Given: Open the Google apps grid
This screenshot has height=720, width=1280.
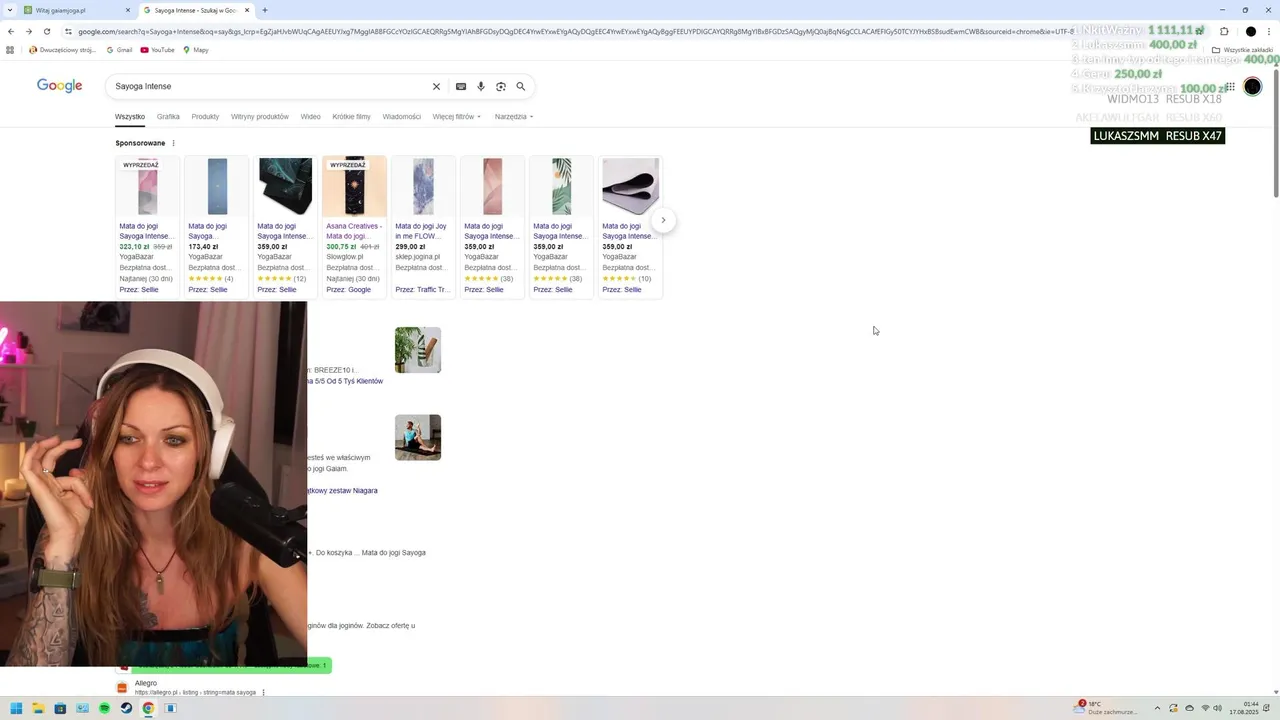Looking at the screenshot, I should click(x=1230, y=87).
